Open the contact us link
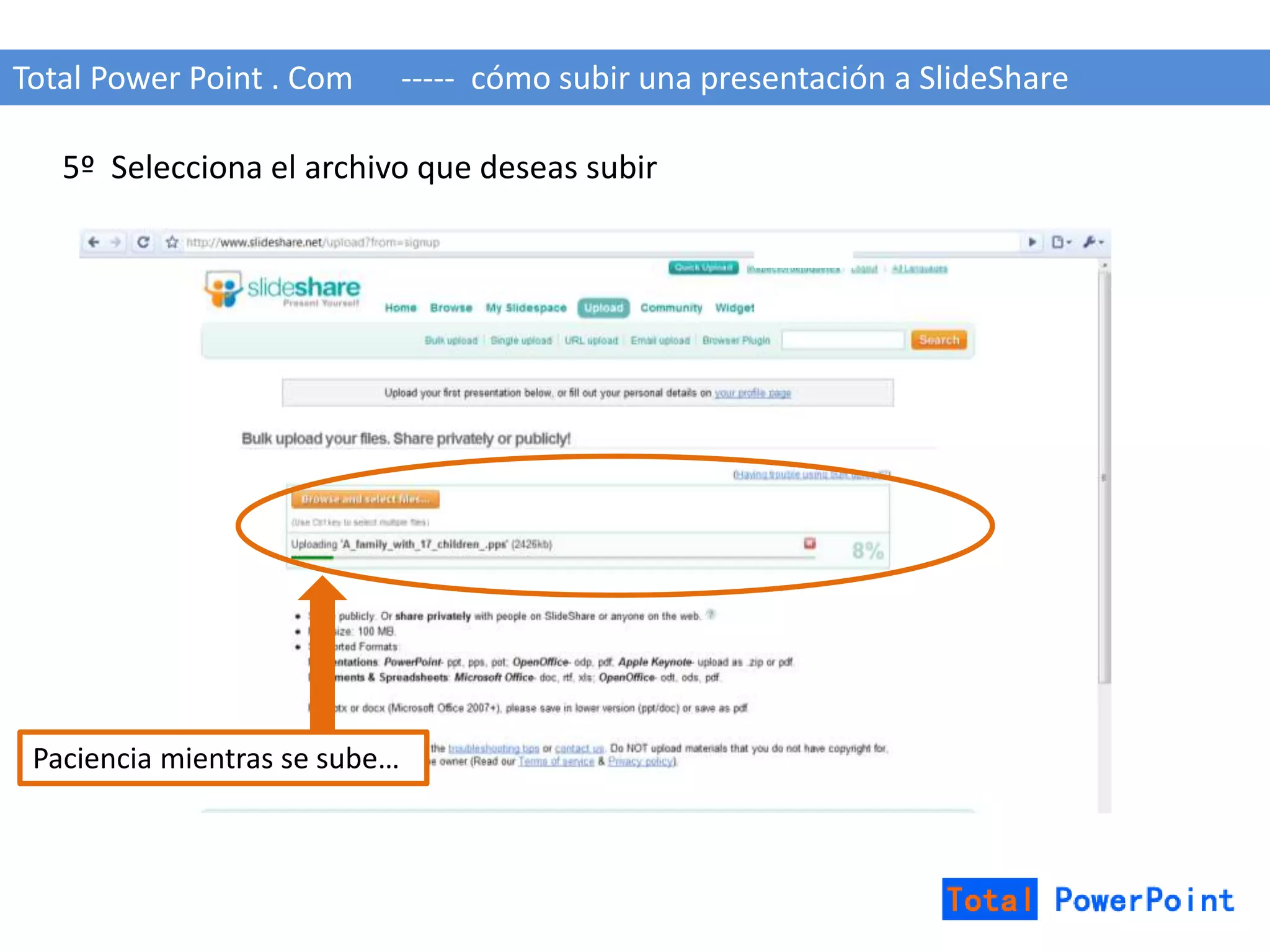The width and height of the screenshot is (1270, 952). click(579, 749)
